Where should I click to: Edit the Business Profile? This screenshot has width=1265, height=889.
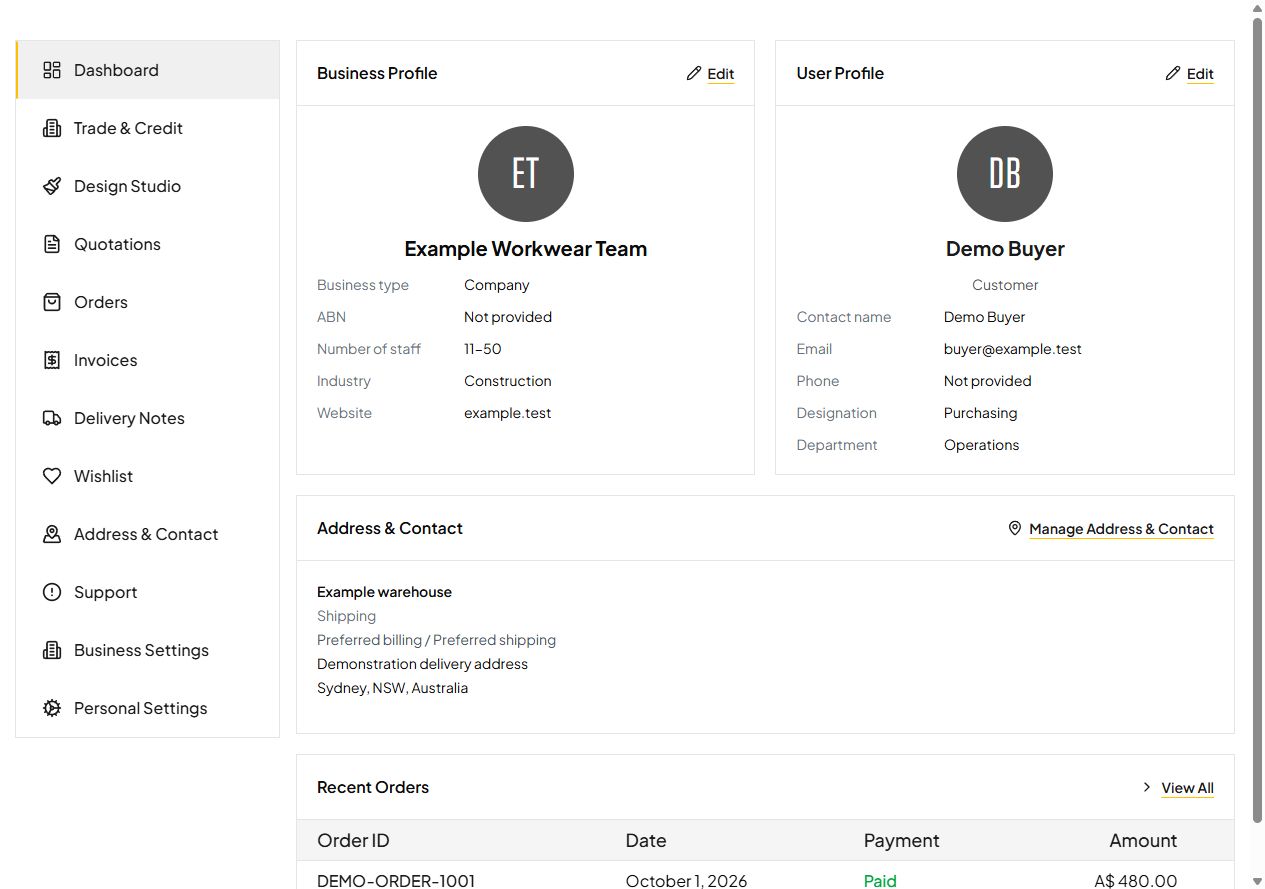click(720, 74)
